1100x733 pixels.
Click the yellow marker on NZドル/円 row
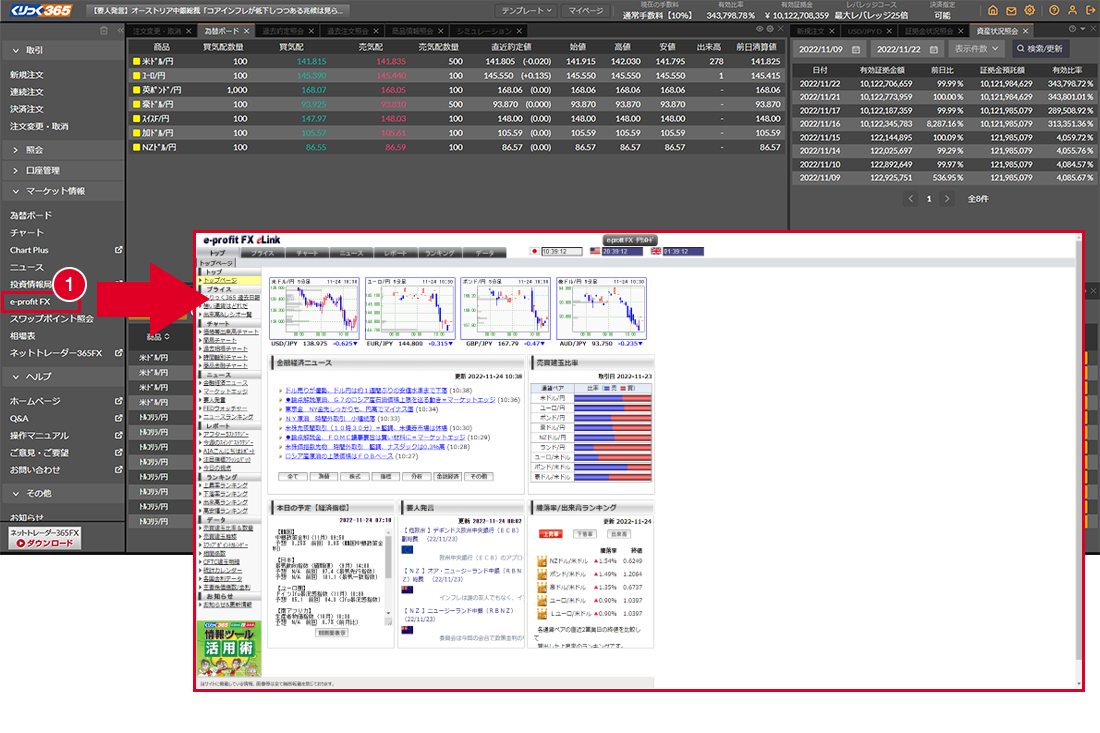pos(137,147)
